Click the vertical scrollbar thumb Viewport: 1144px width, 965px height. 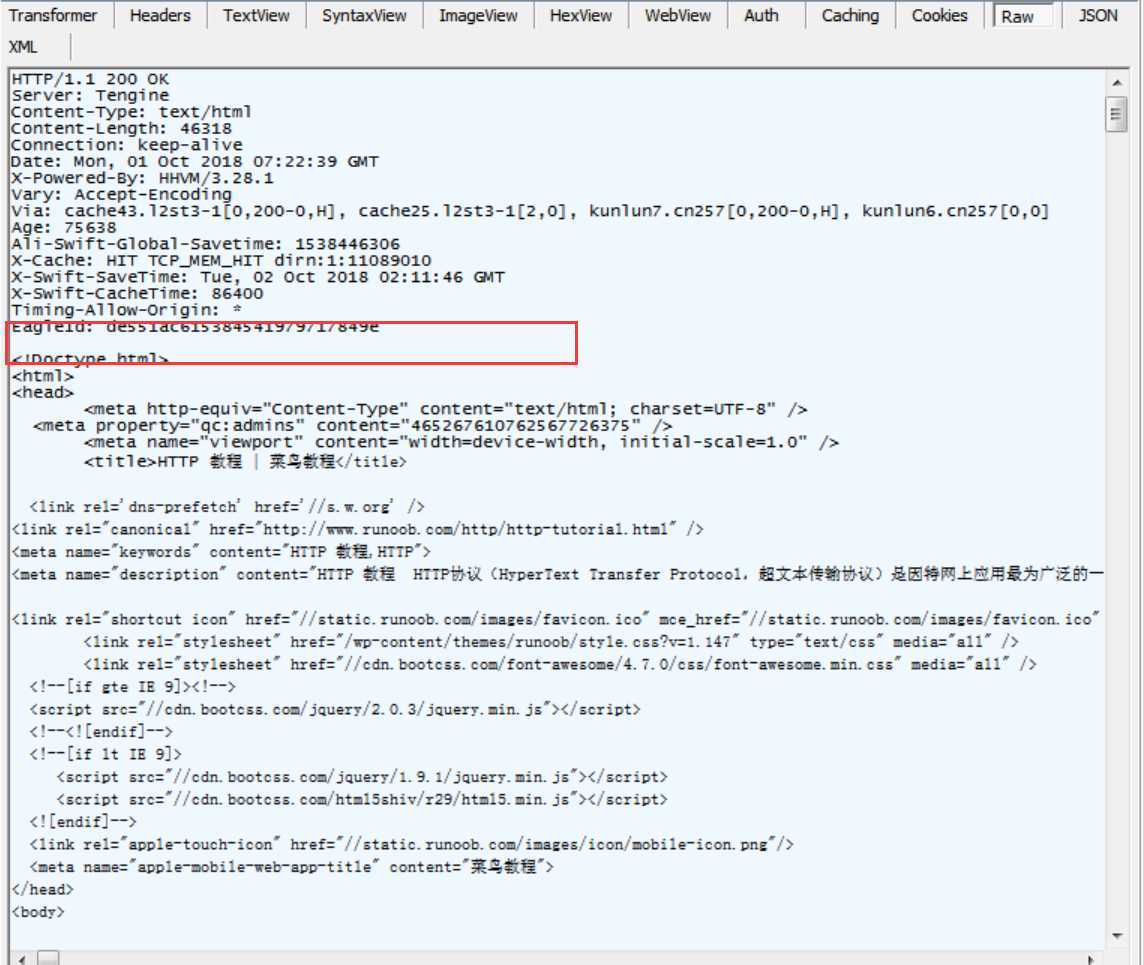click(x=1116, y=114)
